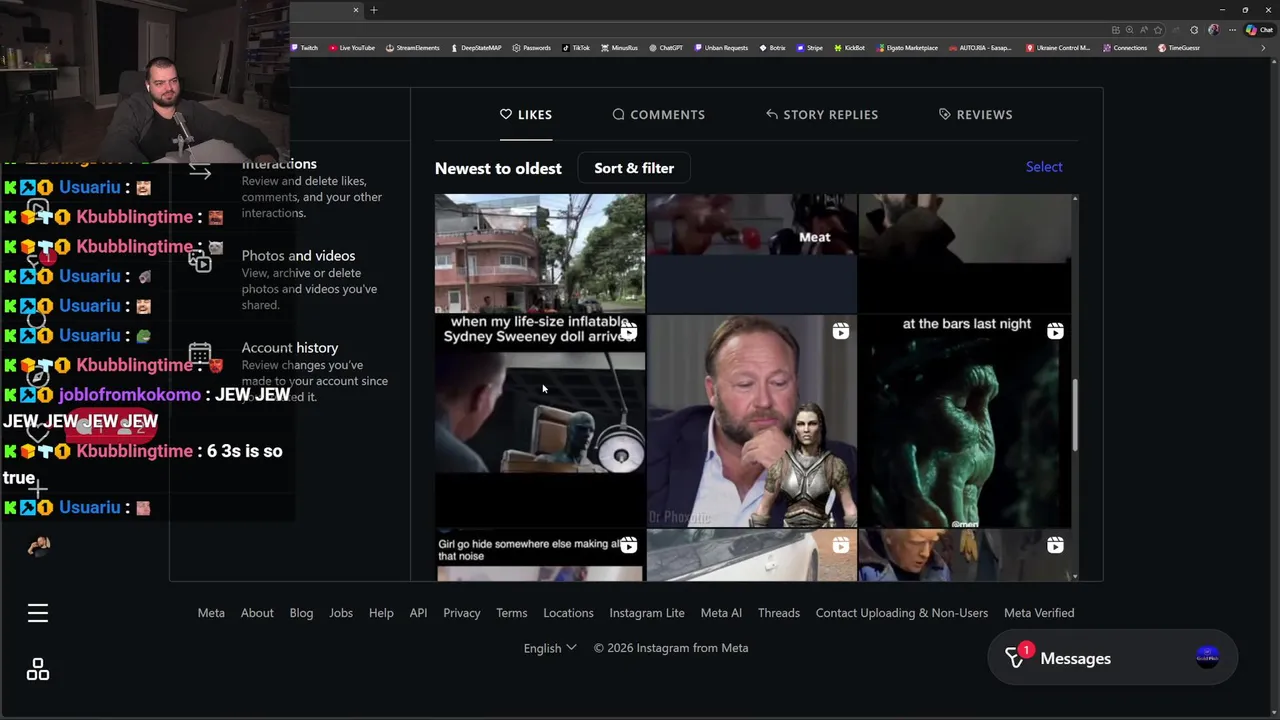Open the ChatGPT bookmark
The image size is (1280, 720).
pos(666,48)
